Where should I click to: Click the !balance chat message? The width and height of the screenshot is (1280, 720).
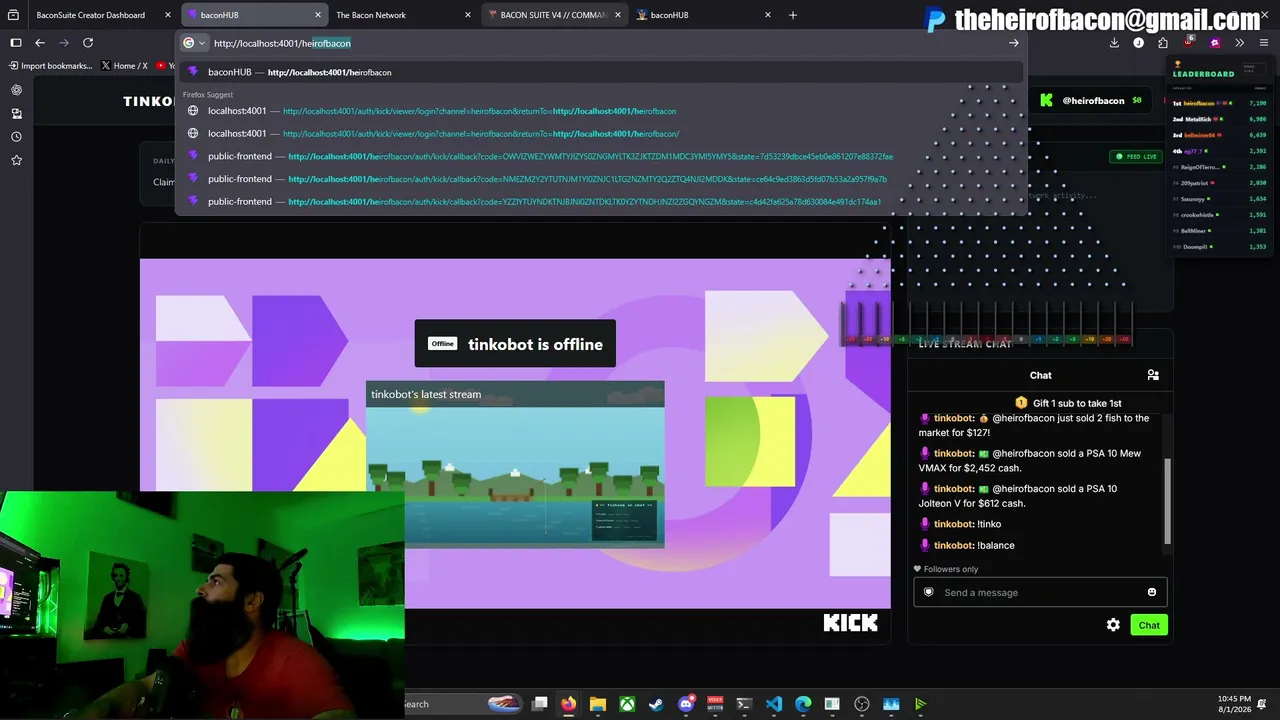[x=967, y=545]
